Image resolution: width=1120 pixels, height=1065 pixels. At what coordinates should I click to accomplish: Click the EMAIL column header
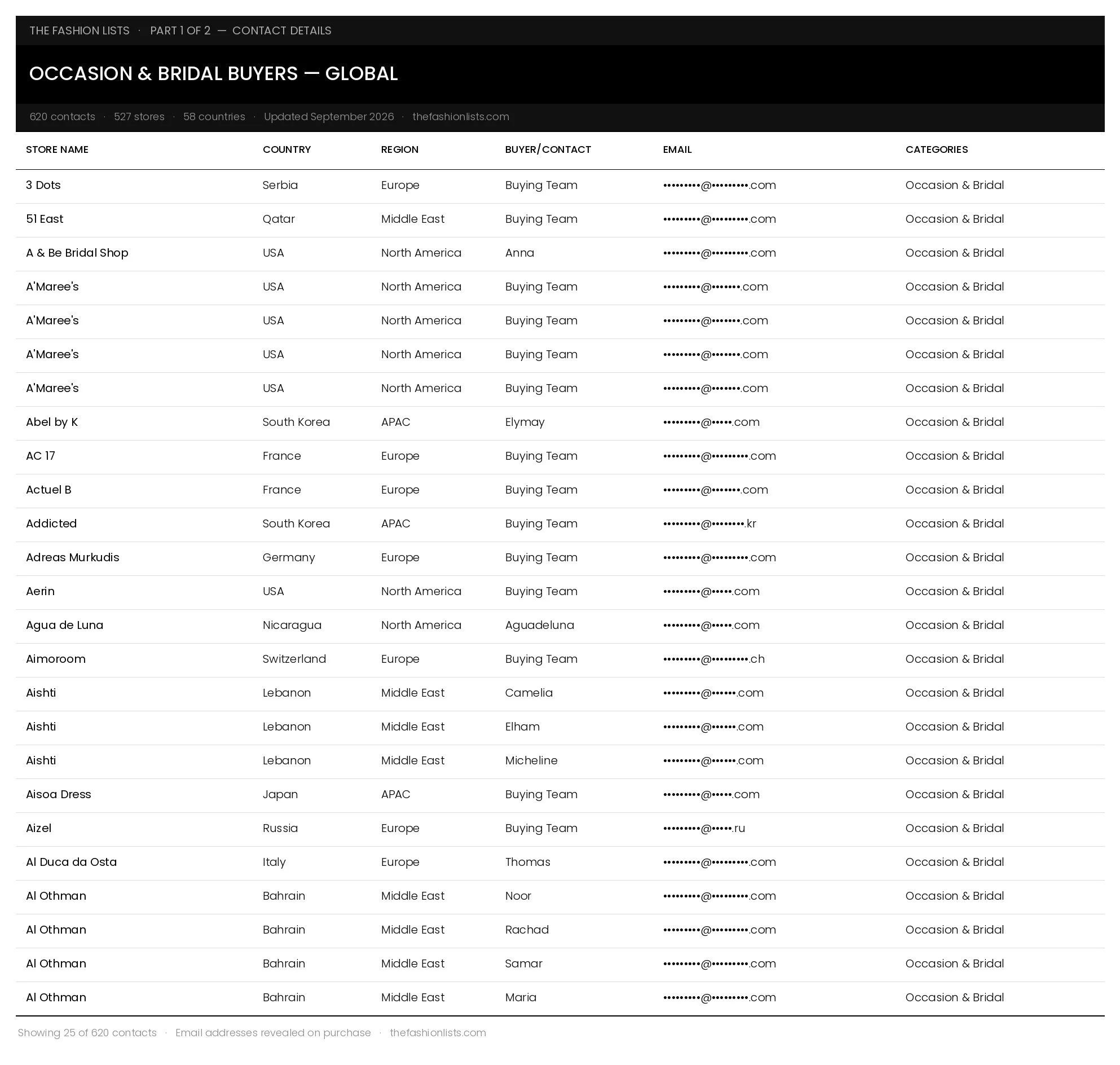tap(677, 149)
